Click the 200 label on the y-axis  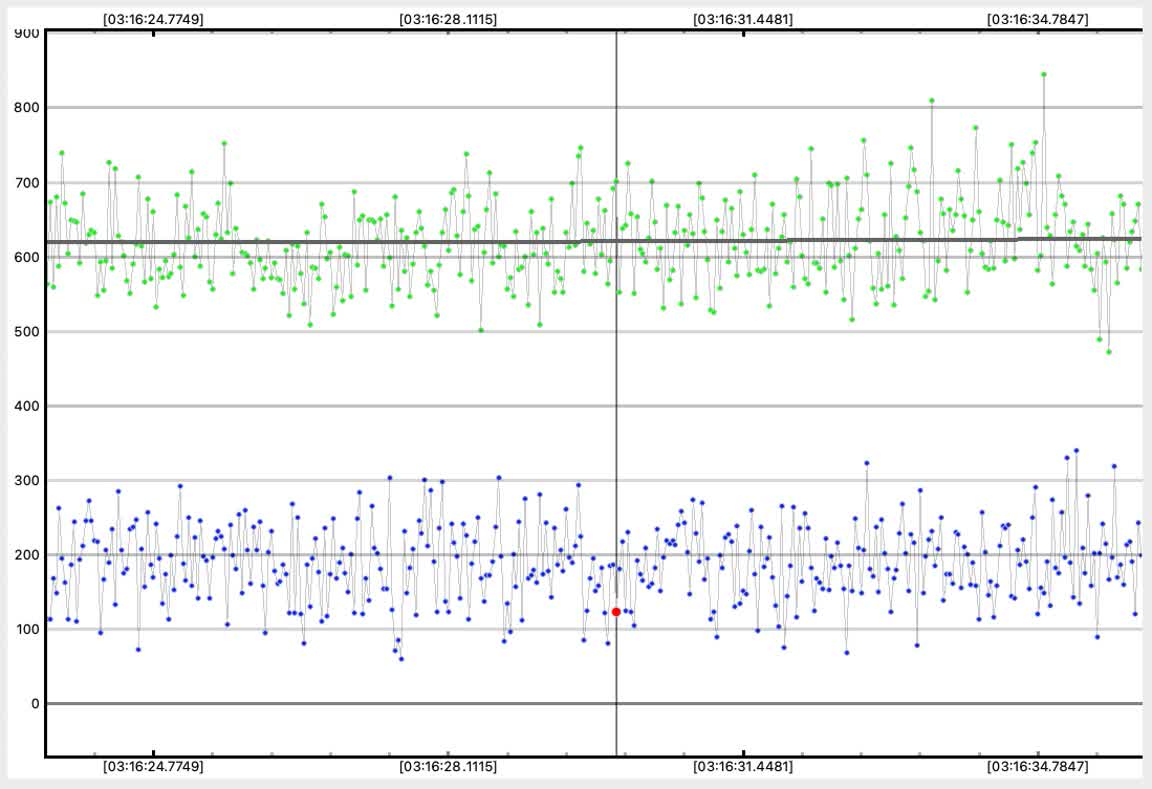point(27,555)
